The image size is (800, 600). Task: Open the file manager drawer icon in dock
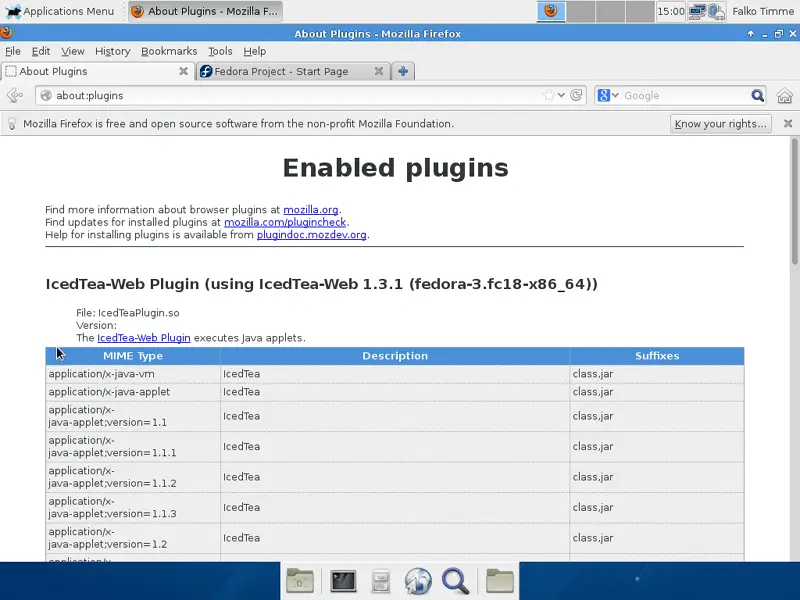pos(380,581)
